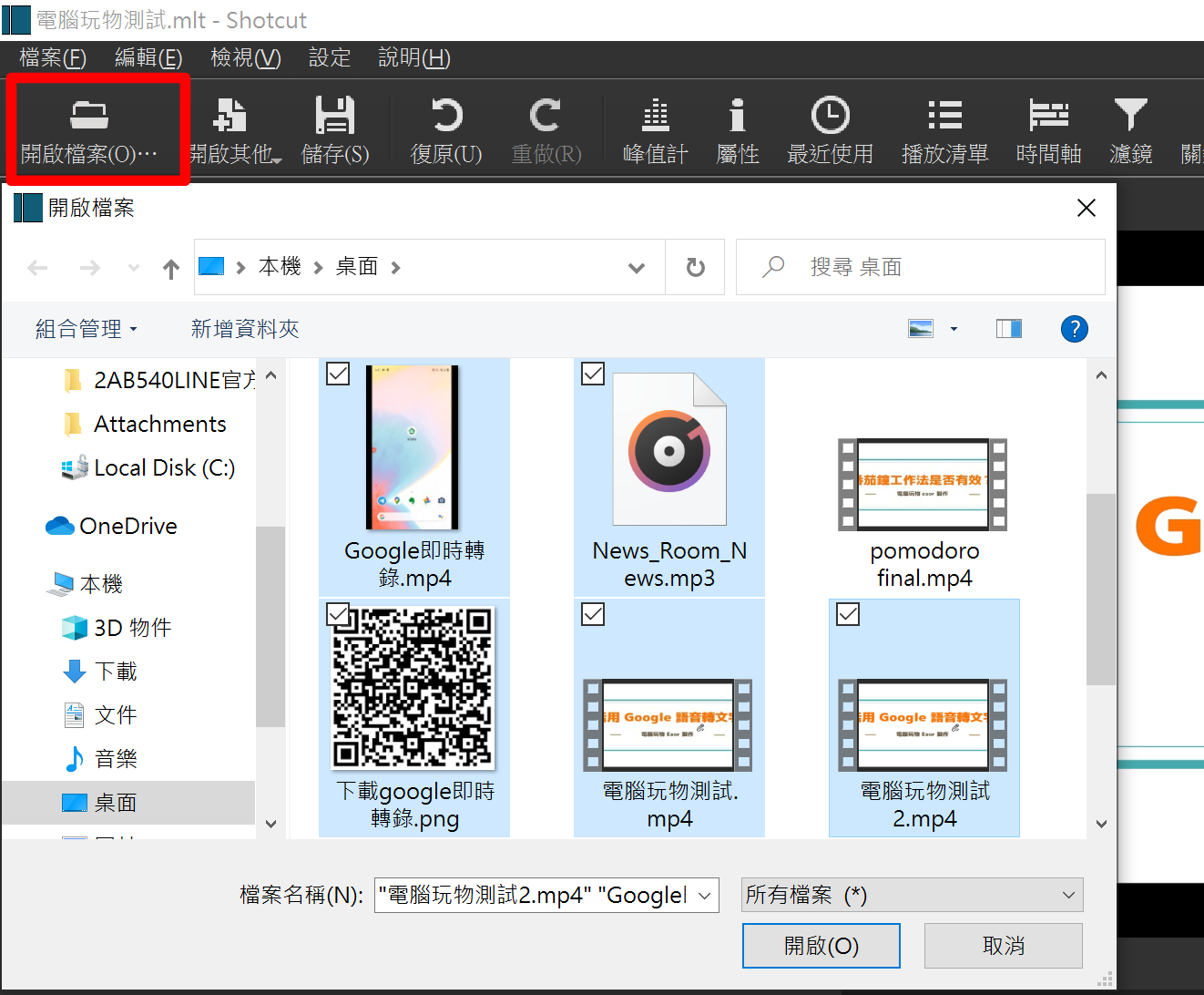Open the 組合管理 organize dropdown
1204x995 pixels.
tap(86, 329)
